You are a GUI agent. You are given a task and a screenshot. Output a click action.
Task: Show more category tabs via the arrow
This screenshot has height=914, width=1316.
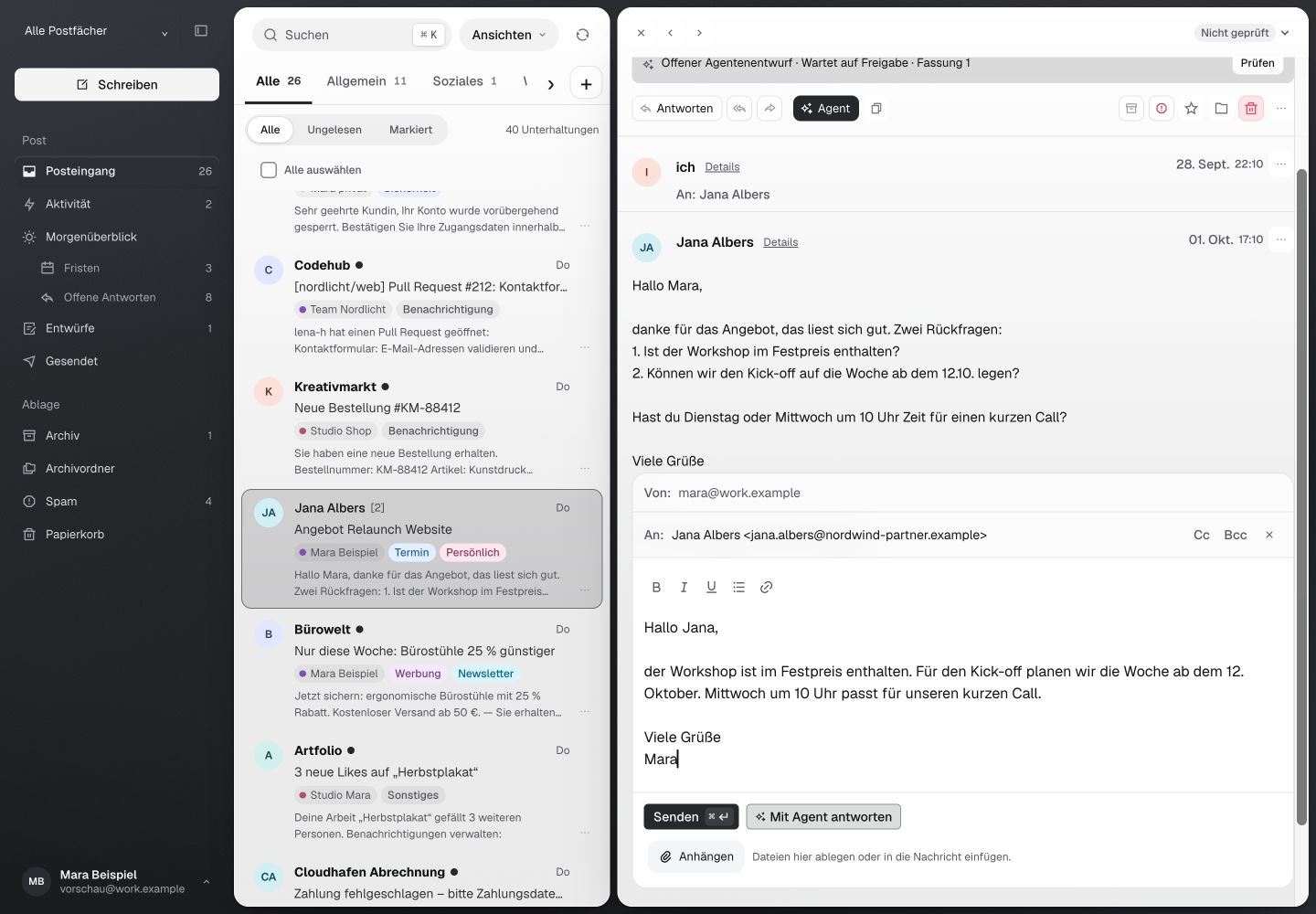pyautogui.click(x=550, y=84)
